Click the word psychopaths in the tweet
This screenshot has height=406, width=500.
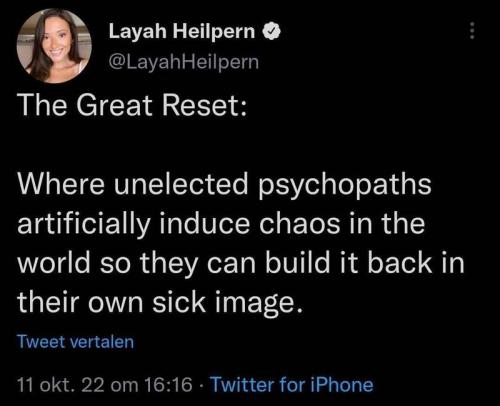pos(345,186)
